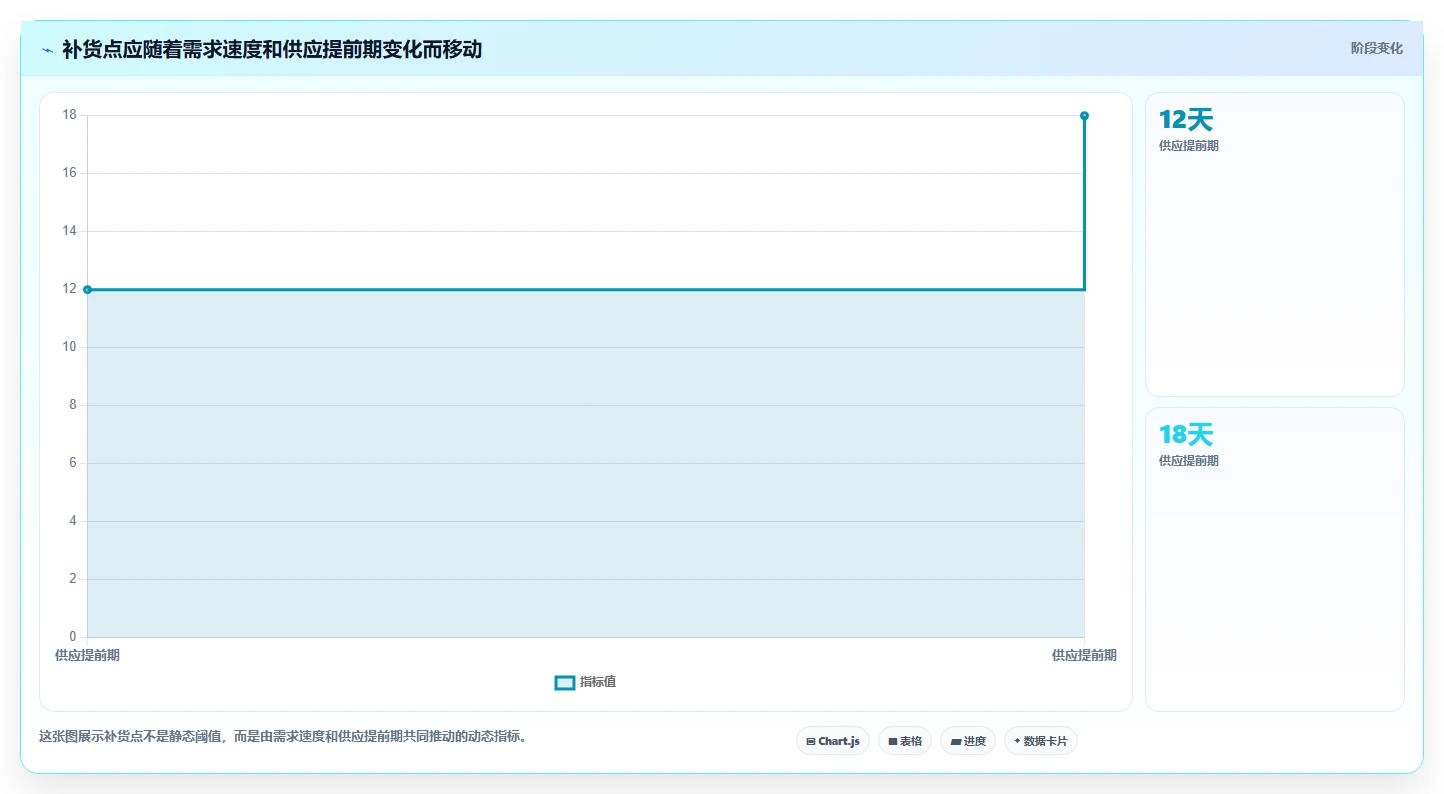Click the 指标值 legend color box
Viewport: 1444px width, 794px height.
click(565, 682)
